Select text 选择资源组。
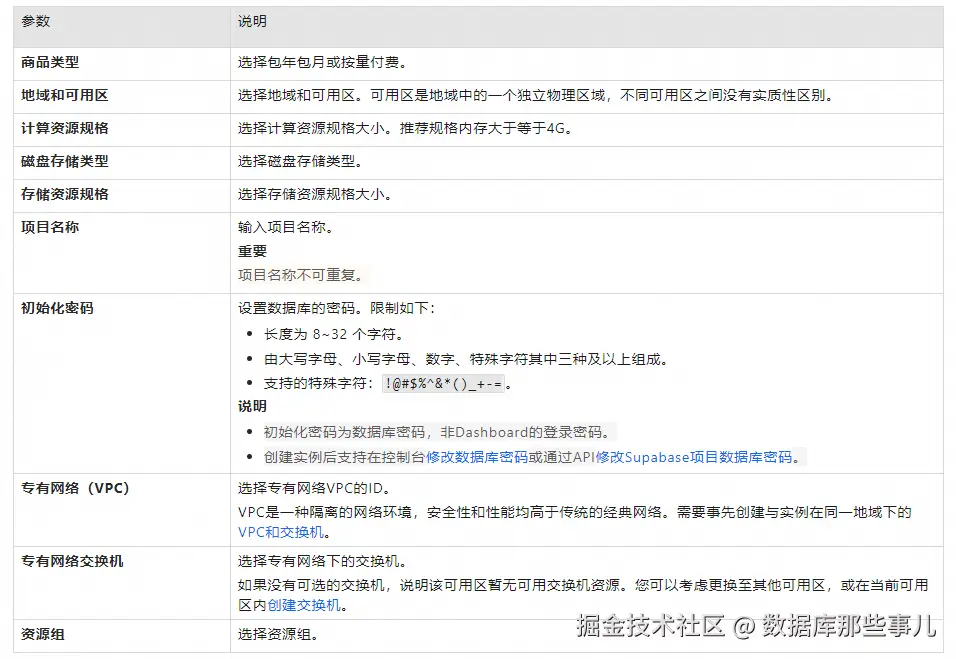The image size is (956, 659). [278, 634]
